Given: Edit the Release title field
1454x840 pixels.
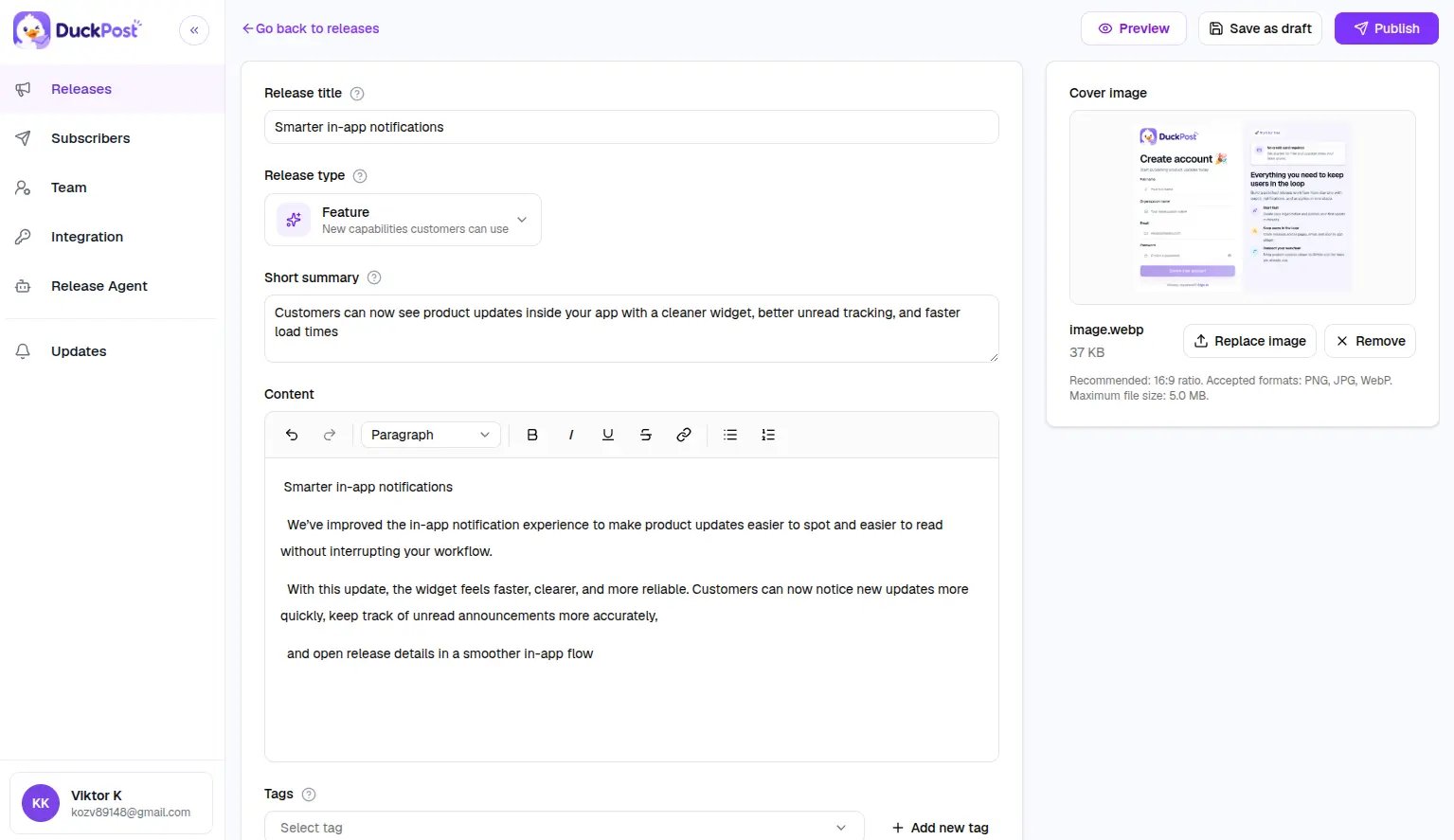Looking at the screenshot, I should [631, 127].
